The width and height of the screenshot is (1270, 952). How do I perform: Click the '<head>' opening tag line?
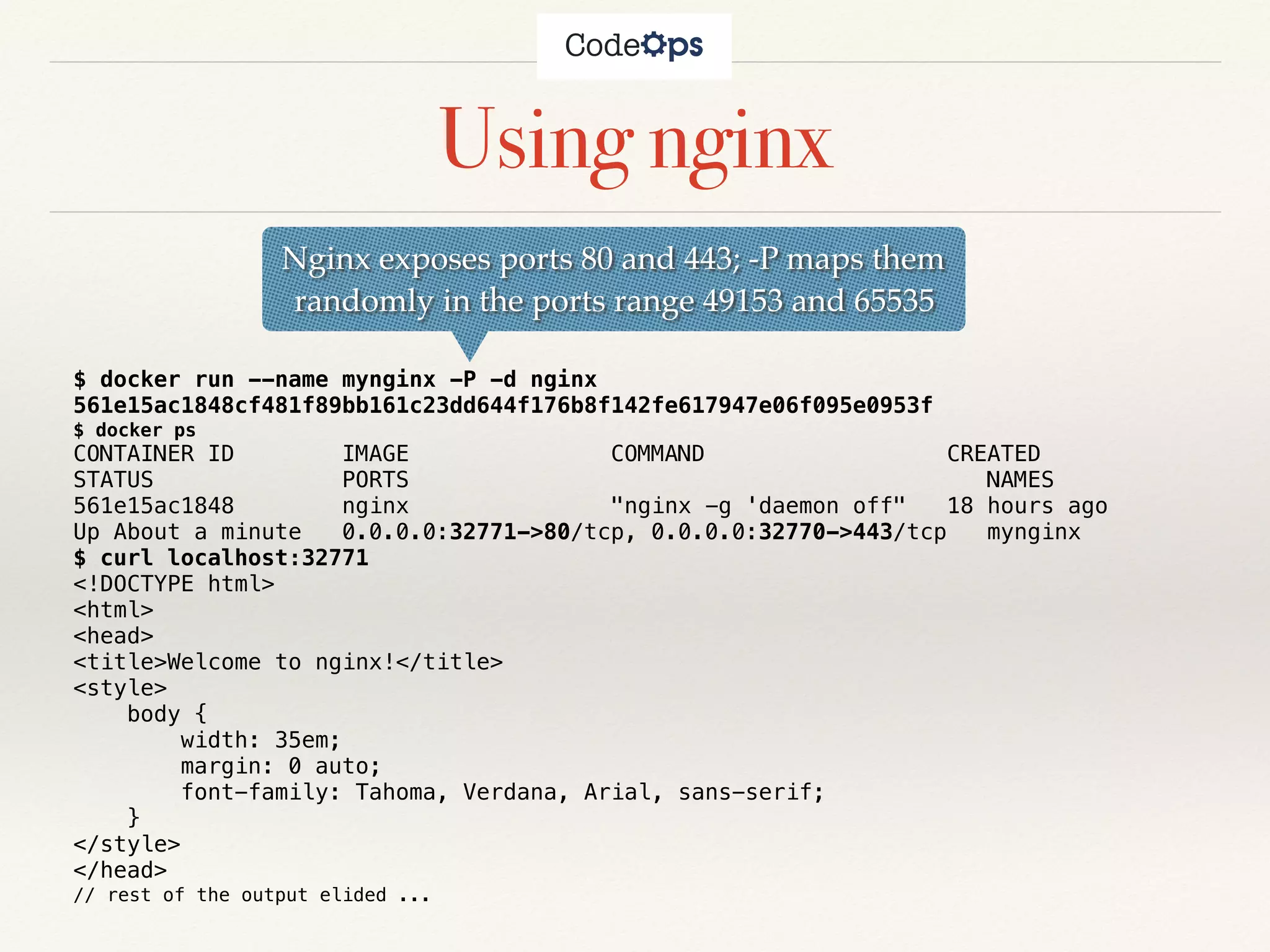(113, 636)
